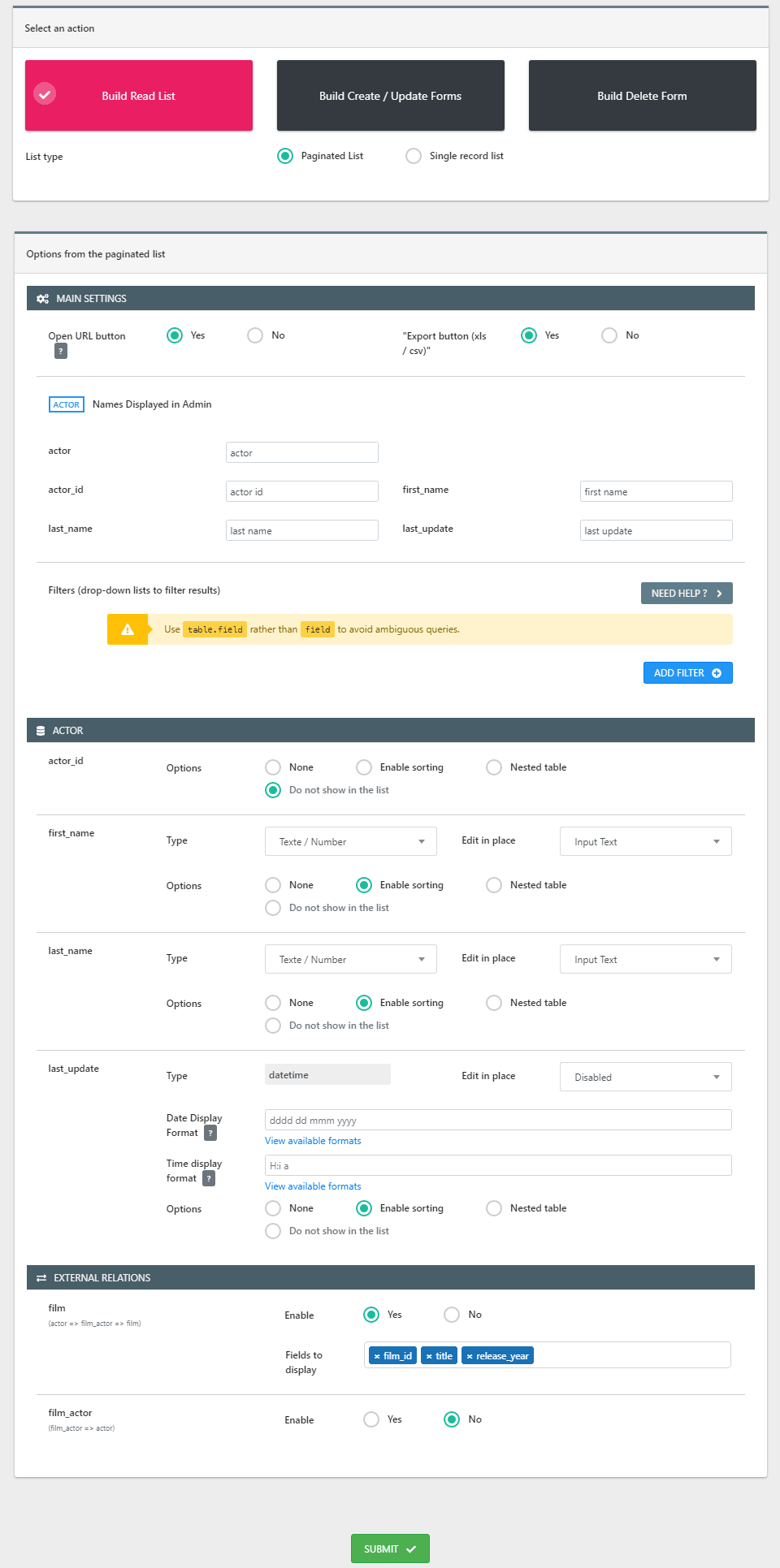Image resolution: width=780 pixels, height=1568 pixels.
Task: Disable film relation with No
Action: (x=452, y=1315)
